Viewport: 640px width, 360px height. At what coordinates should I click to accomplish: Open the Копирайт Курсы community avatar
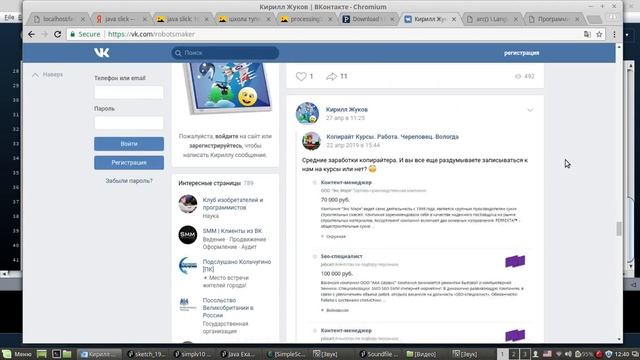tap(311, 141)
